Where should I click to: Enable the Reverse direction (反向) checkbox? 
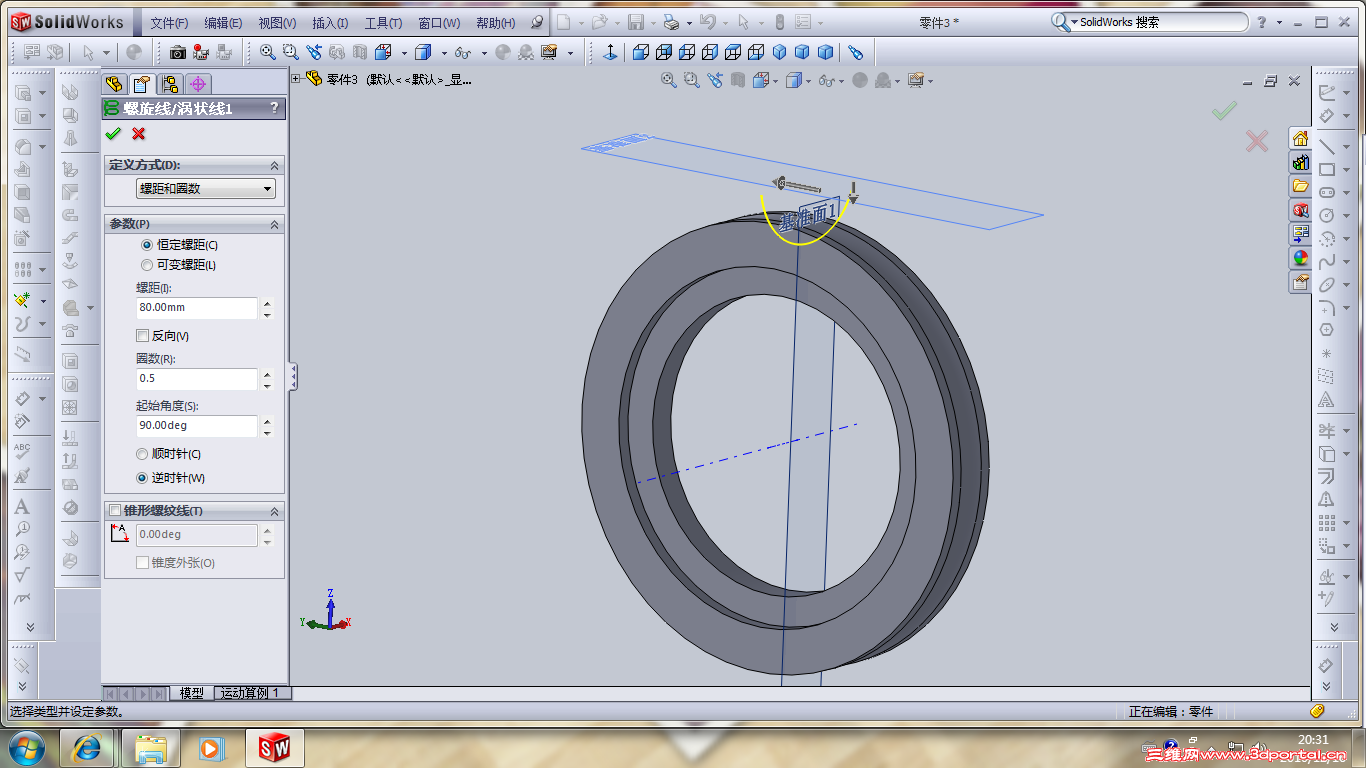(x=142, y=336)
